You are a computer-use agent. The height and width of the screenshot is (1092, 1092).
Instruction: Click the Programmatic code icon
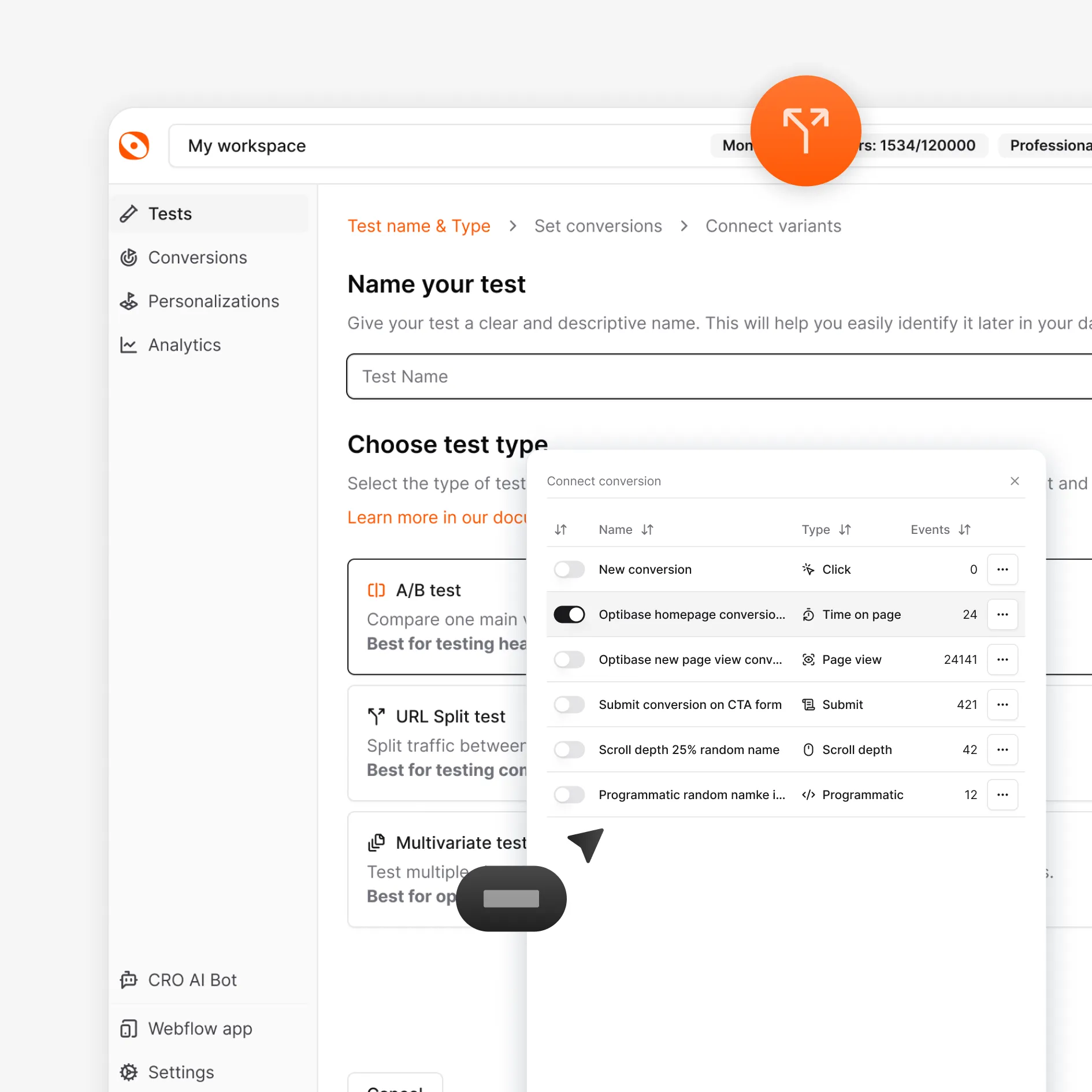tap(808, 794)
